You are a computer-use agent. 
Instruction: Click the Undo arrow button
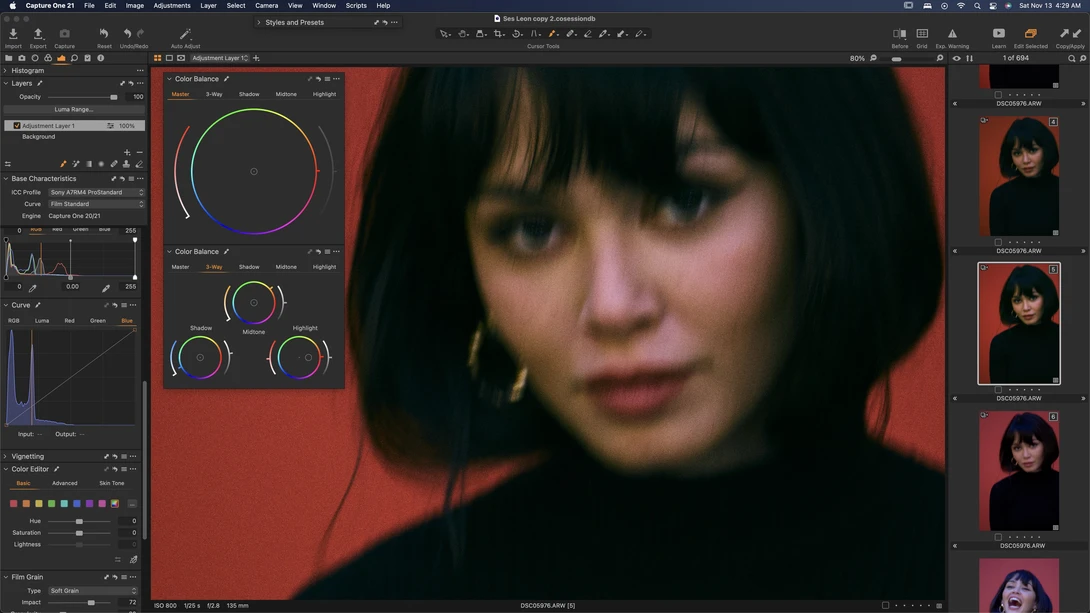(x=127, y=33)
